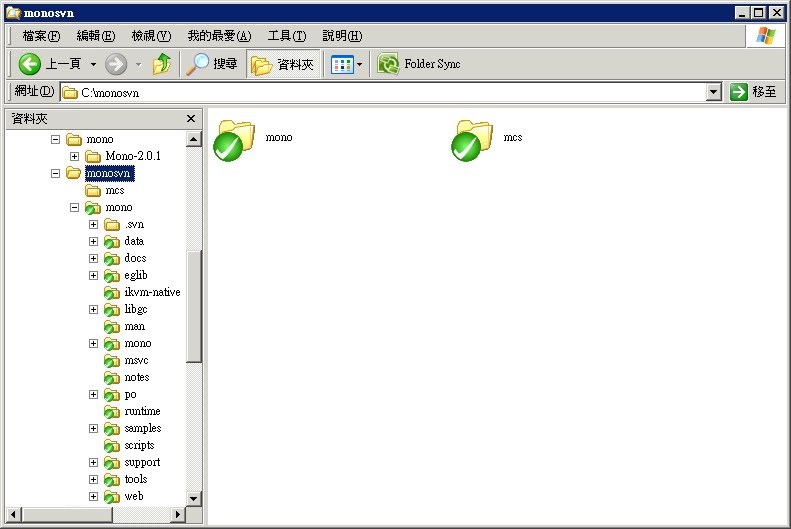The height and width of the screenshot is (529, 791).
Task: Open the address bar dropdown
Action: [x=713, y=92]
